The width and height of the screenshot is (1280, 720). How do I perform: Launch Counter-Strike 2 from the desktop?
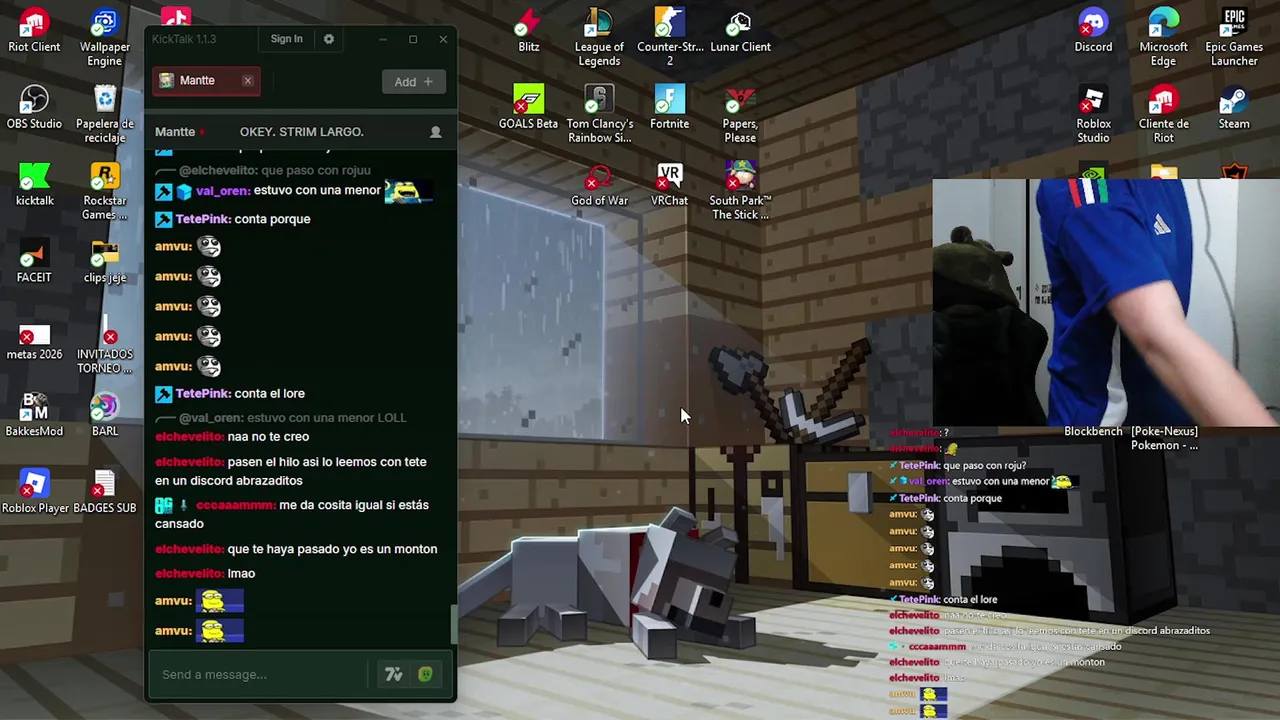tap(670, 37)
